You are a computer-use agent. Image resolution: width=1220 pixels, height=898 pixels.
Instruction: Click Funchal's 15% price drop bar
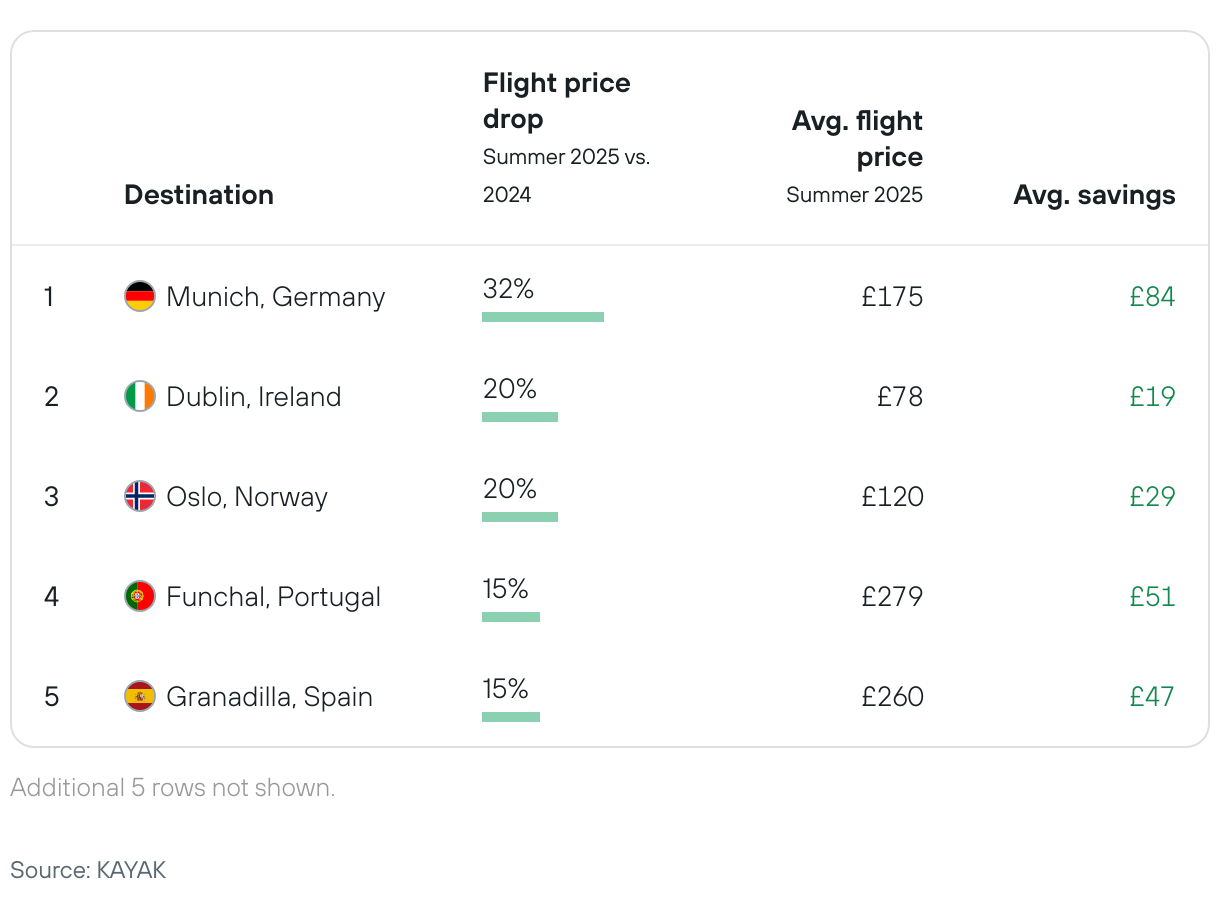click(x=511, y=617)
